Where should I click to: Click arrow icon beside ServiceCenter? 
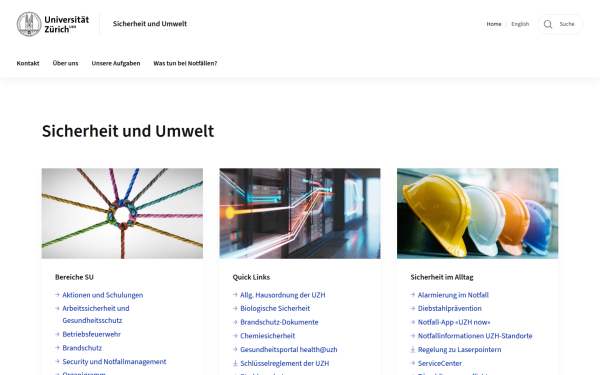[412, 363]
